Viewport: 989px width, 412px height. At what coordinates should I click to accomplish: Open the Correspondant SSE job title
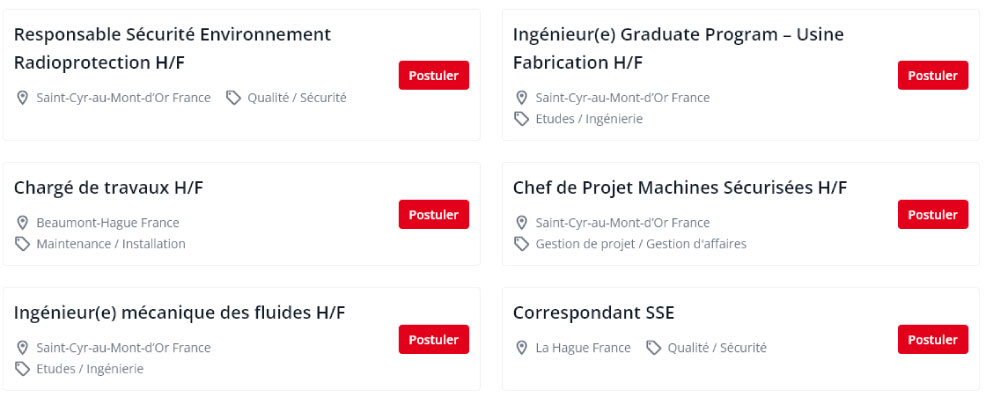tap(594, 313)
